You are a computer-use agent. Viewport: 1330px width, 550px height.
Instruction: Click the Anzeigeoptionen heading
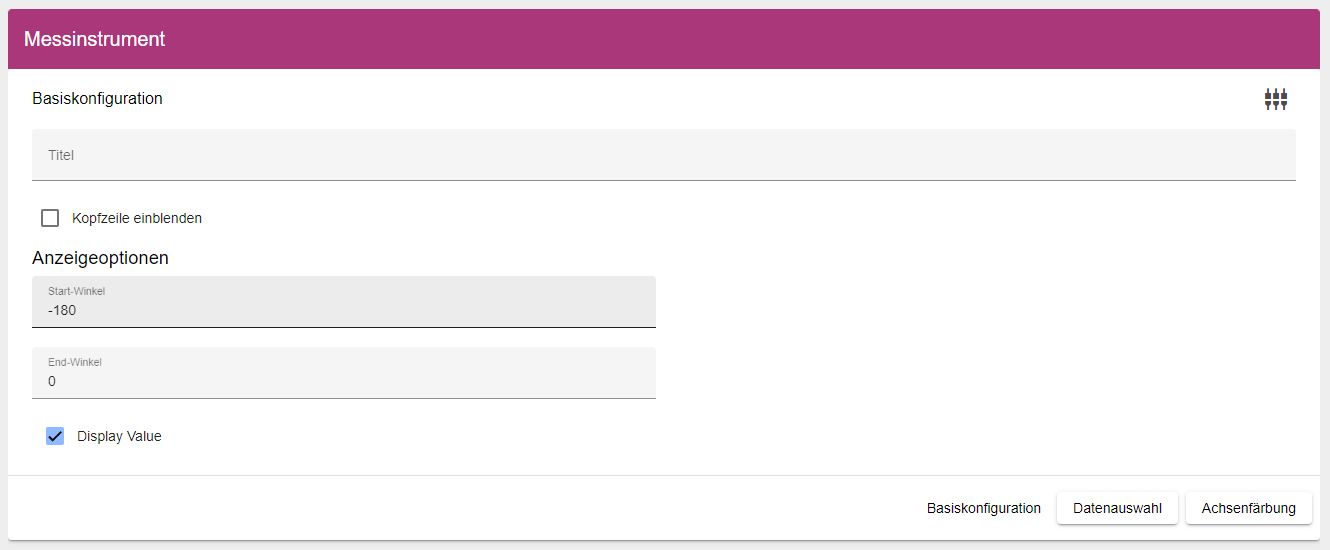[100, 258]
